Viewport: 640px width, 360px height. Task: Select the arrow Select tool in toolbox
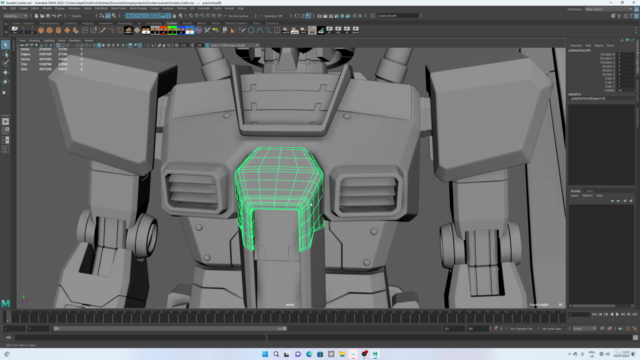[x=5, y=44]
